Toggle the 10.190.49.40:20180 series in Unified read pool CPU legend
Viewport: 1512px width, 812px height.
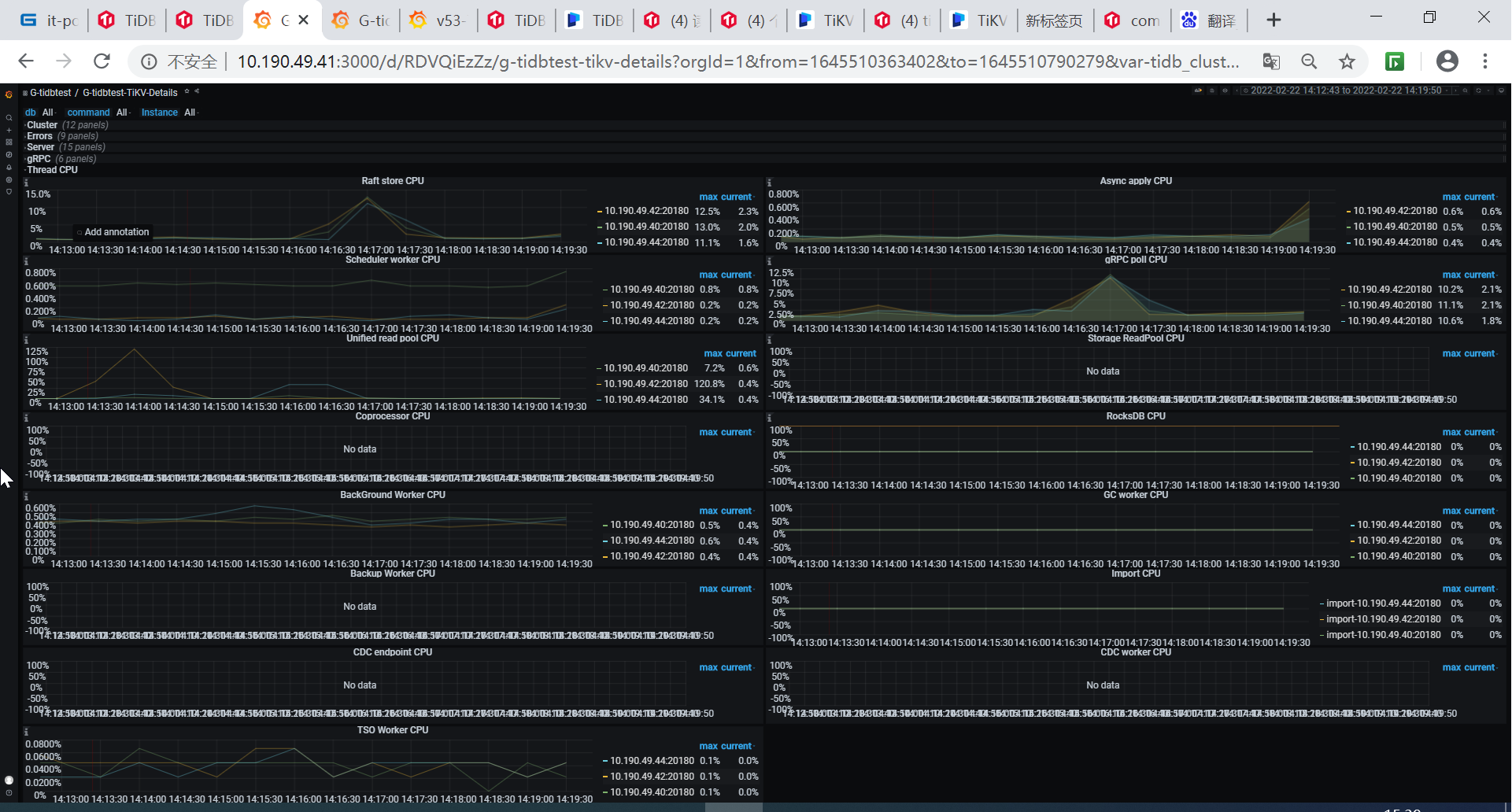645,368
